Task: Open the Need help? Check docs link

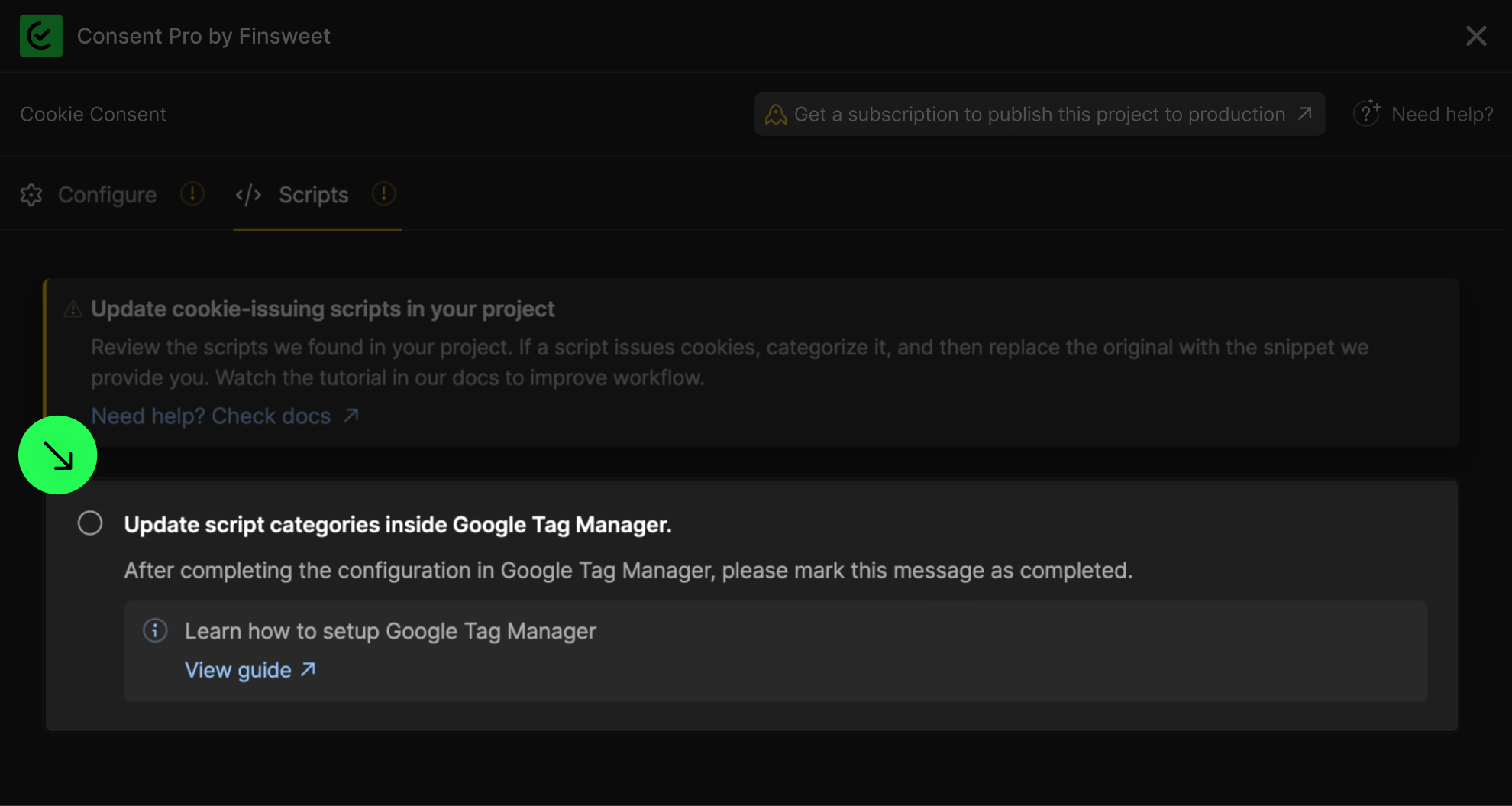Action: [225, 416]
